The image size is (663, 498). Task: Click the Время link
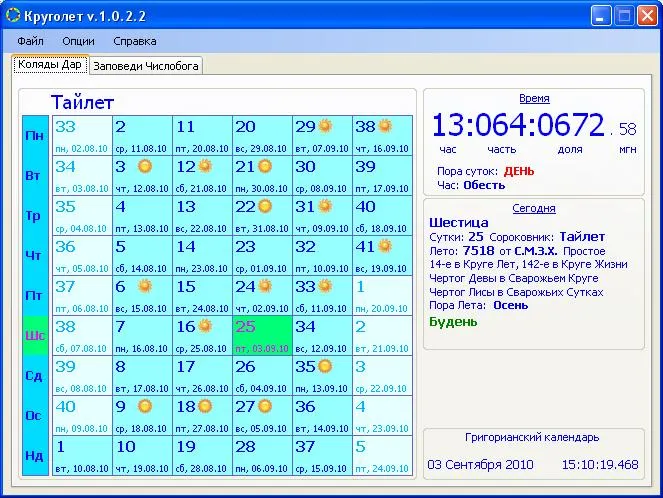click(534, 99)
